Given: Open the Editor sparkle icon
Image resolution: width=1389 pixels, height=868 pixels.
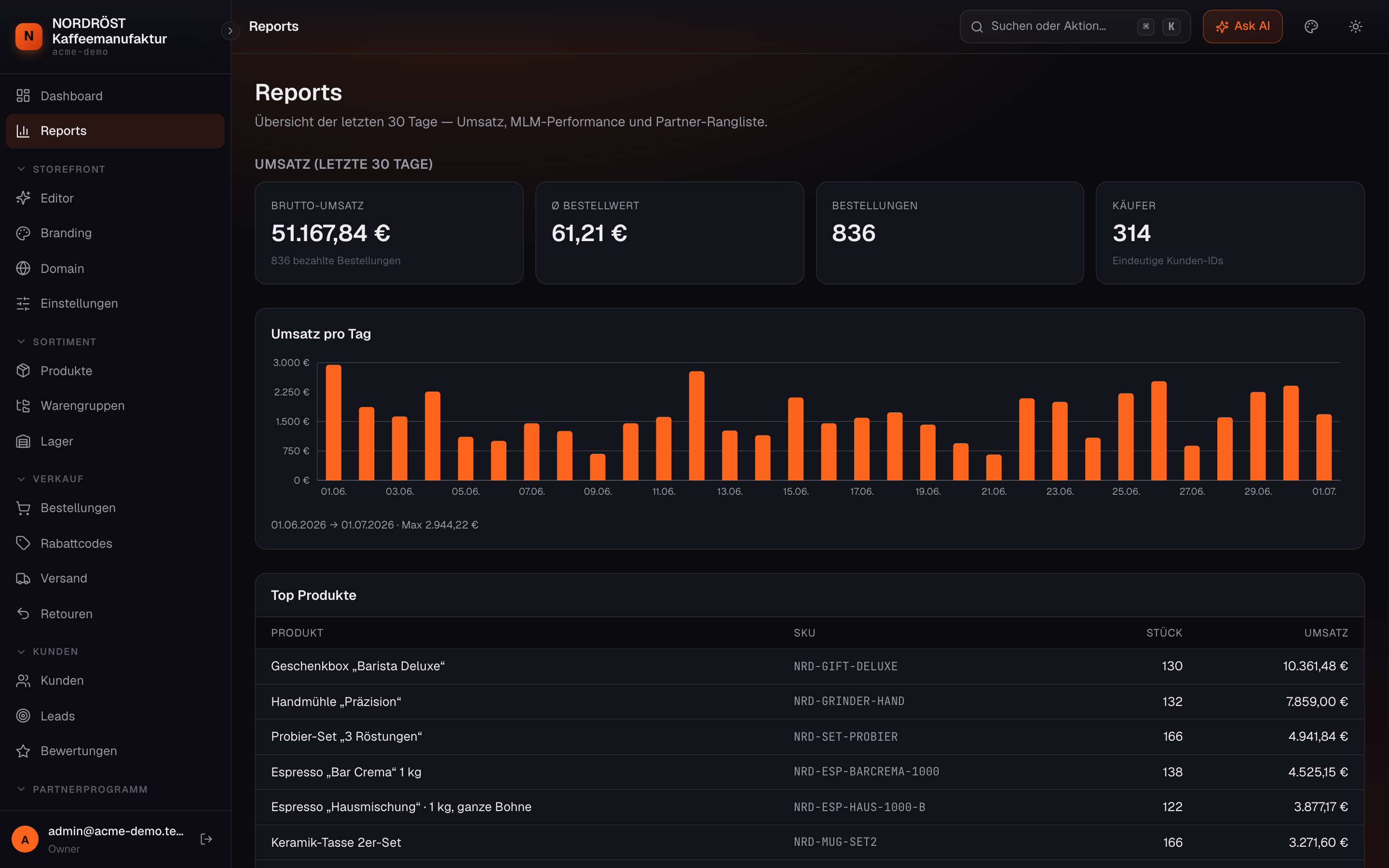Looking at the screenshot, I should (x=23, y=198).
